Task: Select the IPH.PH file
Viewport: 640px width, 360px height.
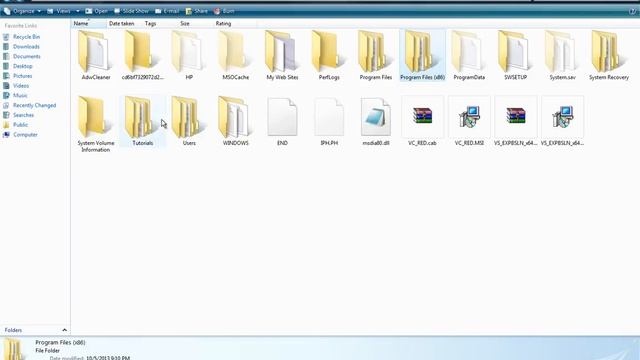Action: tap(329, 121)
